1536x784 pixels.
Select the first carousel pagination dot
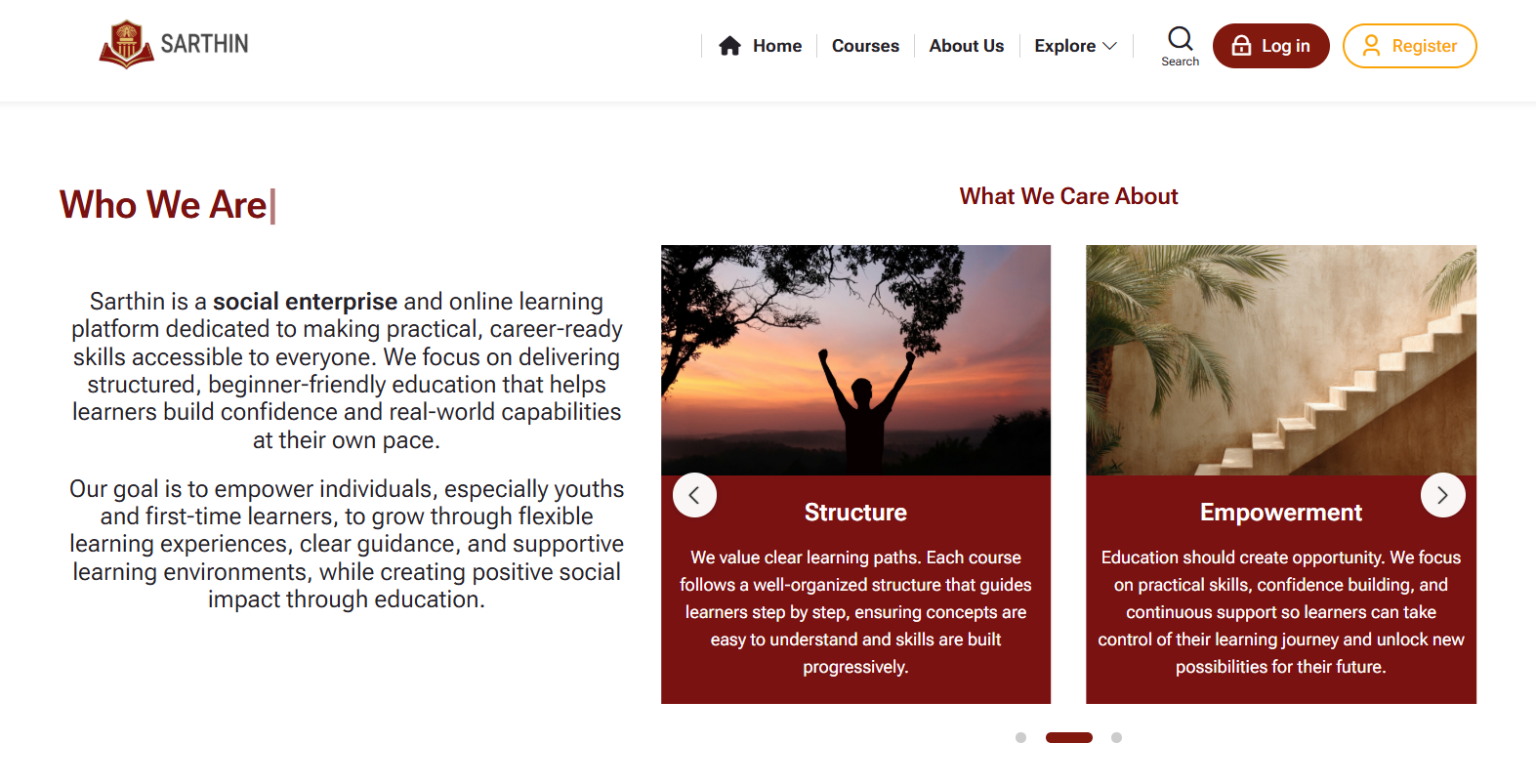tap(1020, 738)
